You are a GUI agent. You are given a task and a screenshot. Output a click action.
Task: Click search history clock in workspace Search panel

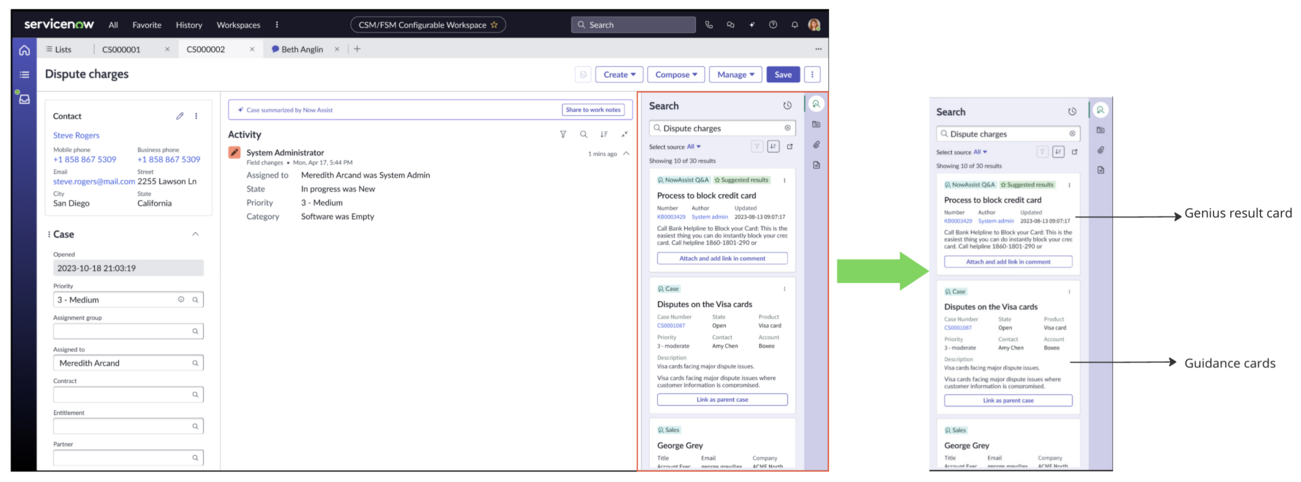click(787, 106)
